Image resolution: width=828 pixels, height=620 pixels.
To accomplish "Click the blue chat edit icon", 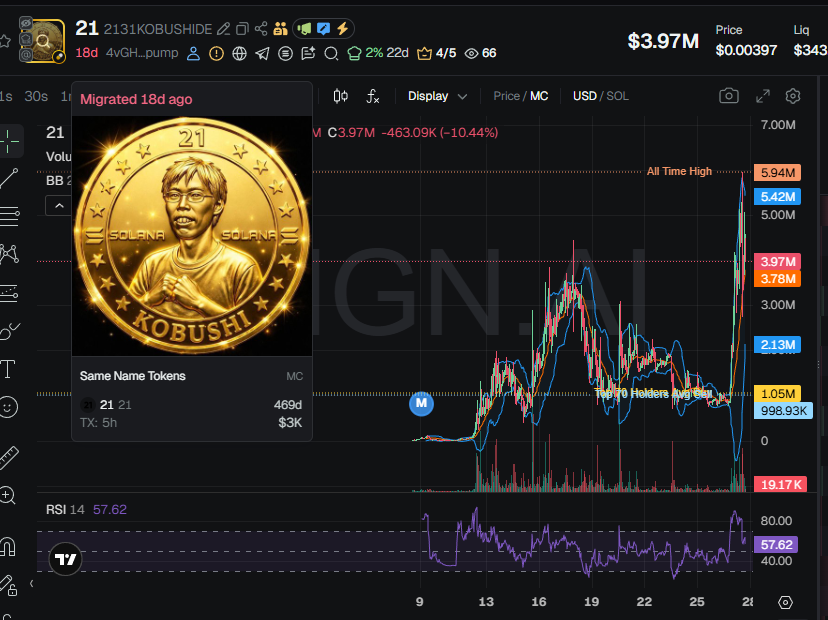I will [323, 29].
